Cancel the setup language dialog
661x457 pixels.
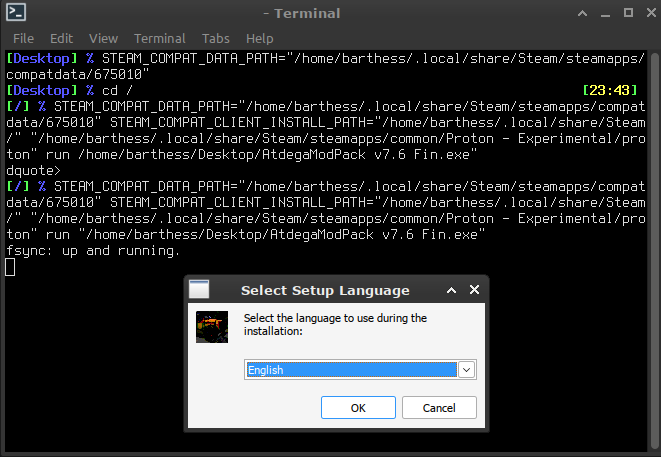coord(439,407)
